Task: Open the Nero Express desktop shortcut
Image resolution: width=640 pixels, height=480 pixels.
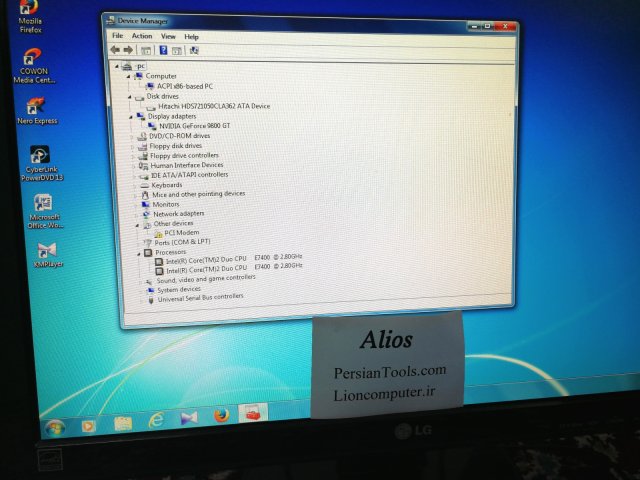Action: point(37,106)
